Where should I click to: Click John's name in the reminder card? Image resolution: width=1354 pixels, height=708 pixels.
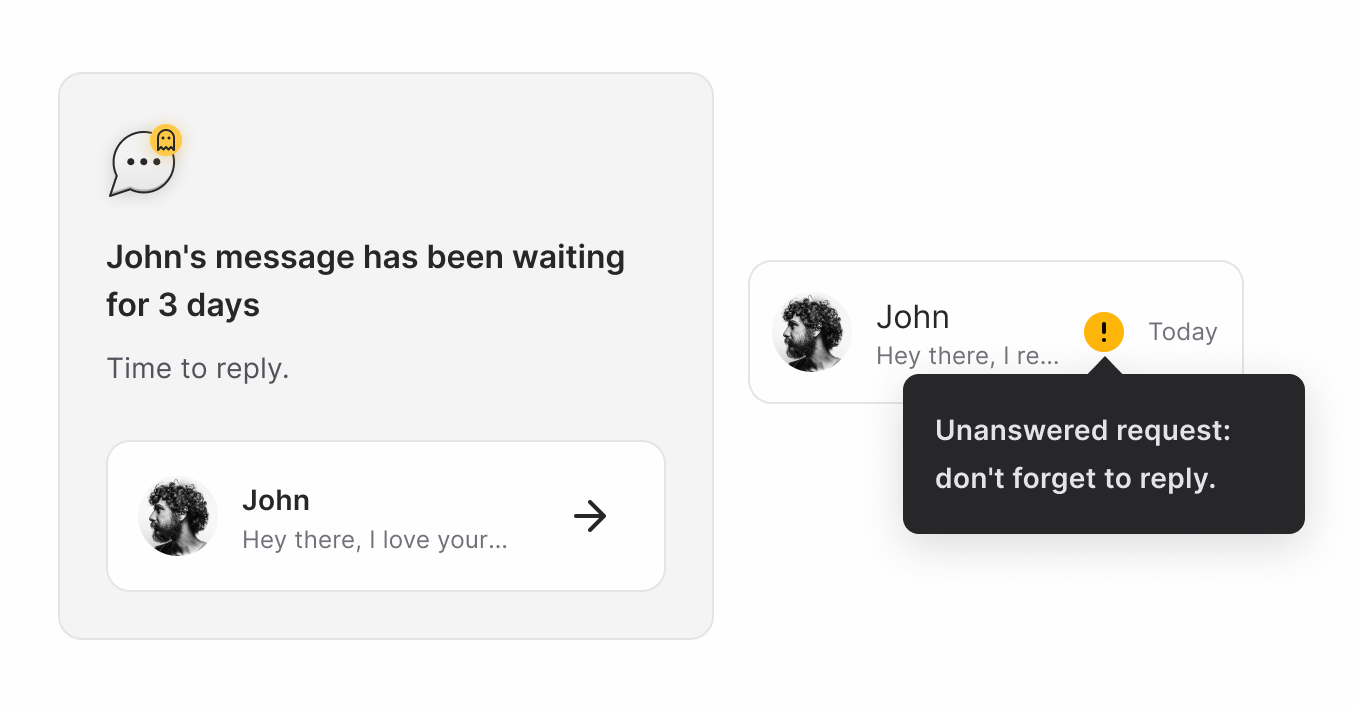pyautogui.click(x=276, y=500)
